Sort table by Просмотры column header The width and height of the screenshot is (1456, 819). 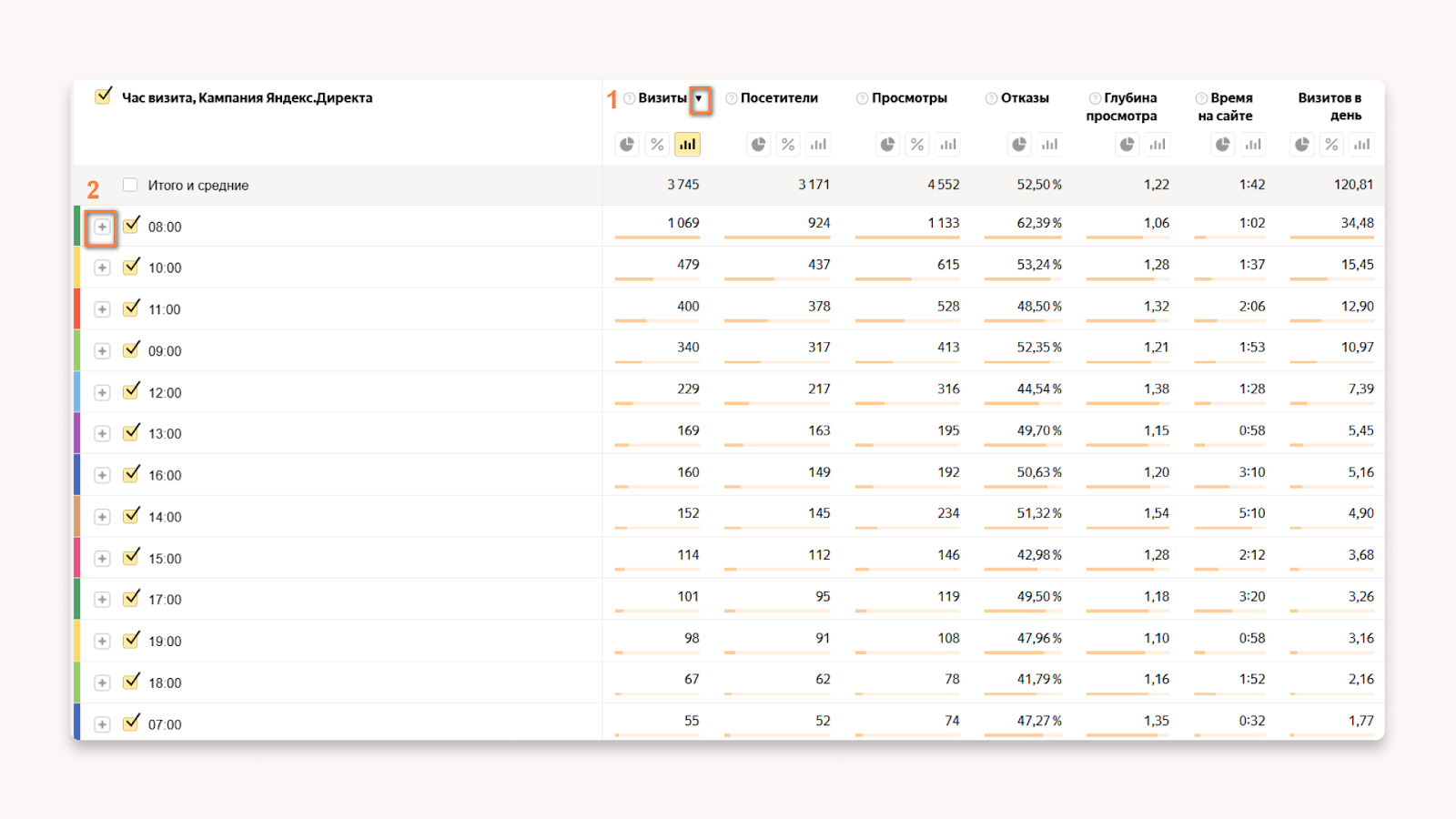(x=909, y=98)
